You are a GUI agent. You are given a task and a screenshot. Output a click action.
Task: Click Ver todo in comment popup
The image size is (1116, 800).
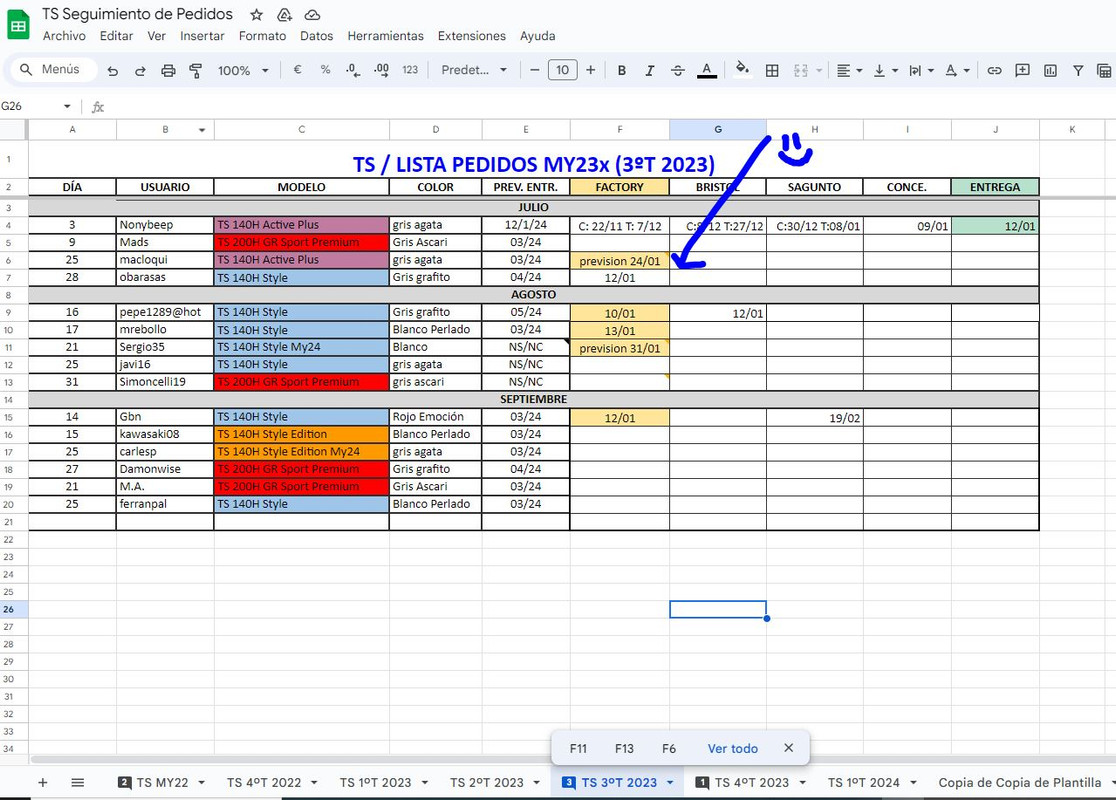[x=732, y=748]
